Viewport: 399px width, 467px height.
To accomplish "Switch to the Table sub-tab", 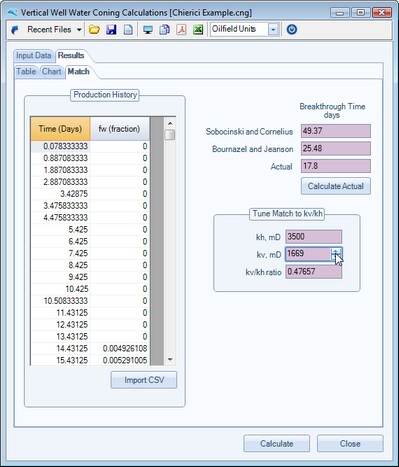I will 26,72.
